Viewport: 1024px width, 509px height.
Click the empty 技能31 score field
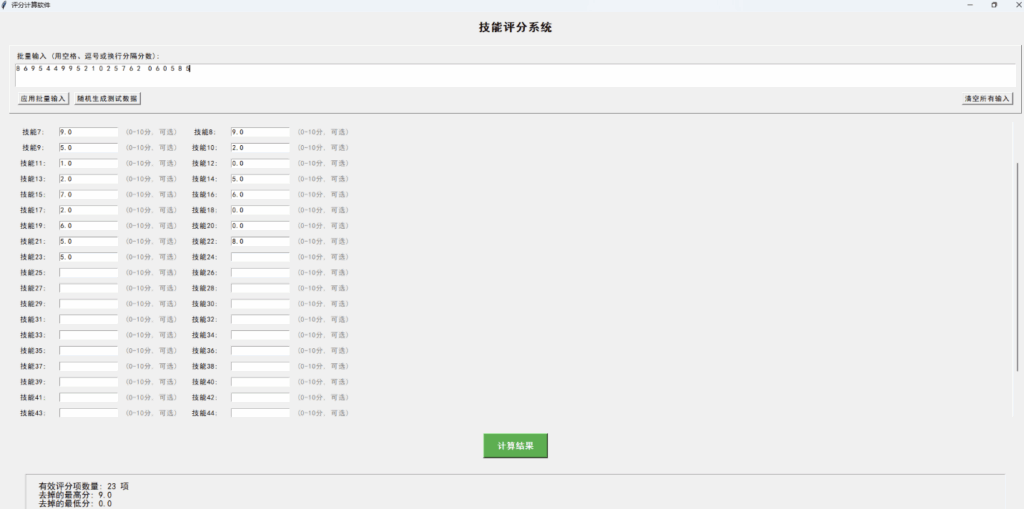tap(88, 320)
